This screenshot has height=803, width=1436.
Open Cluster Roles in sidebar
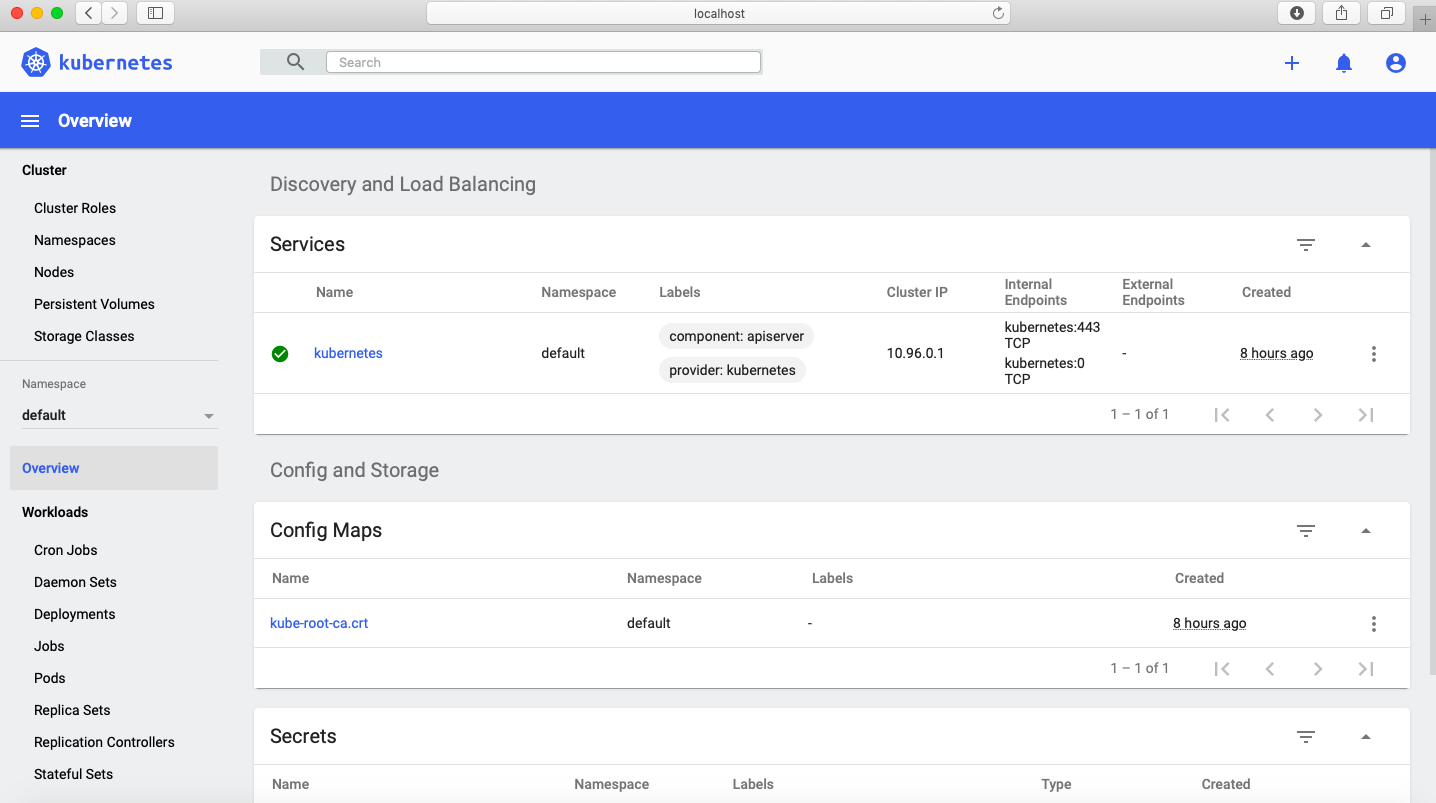75,208
